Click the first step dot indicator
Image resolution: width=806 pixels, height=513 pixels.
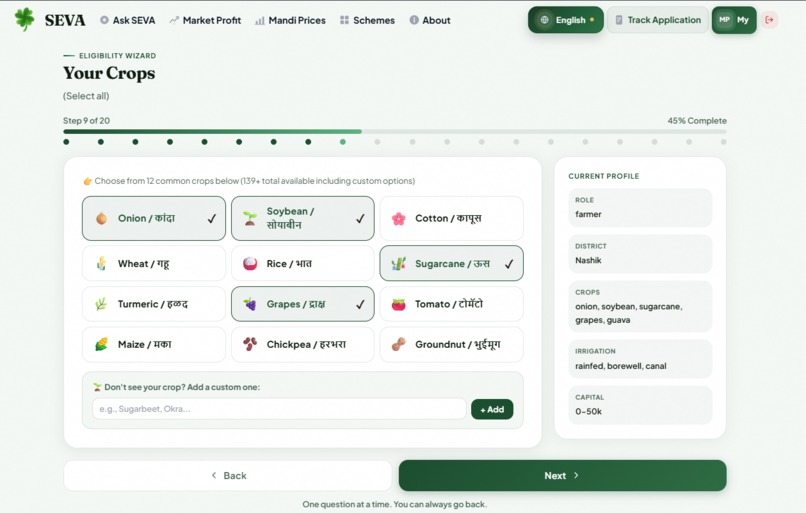(66, 142)
